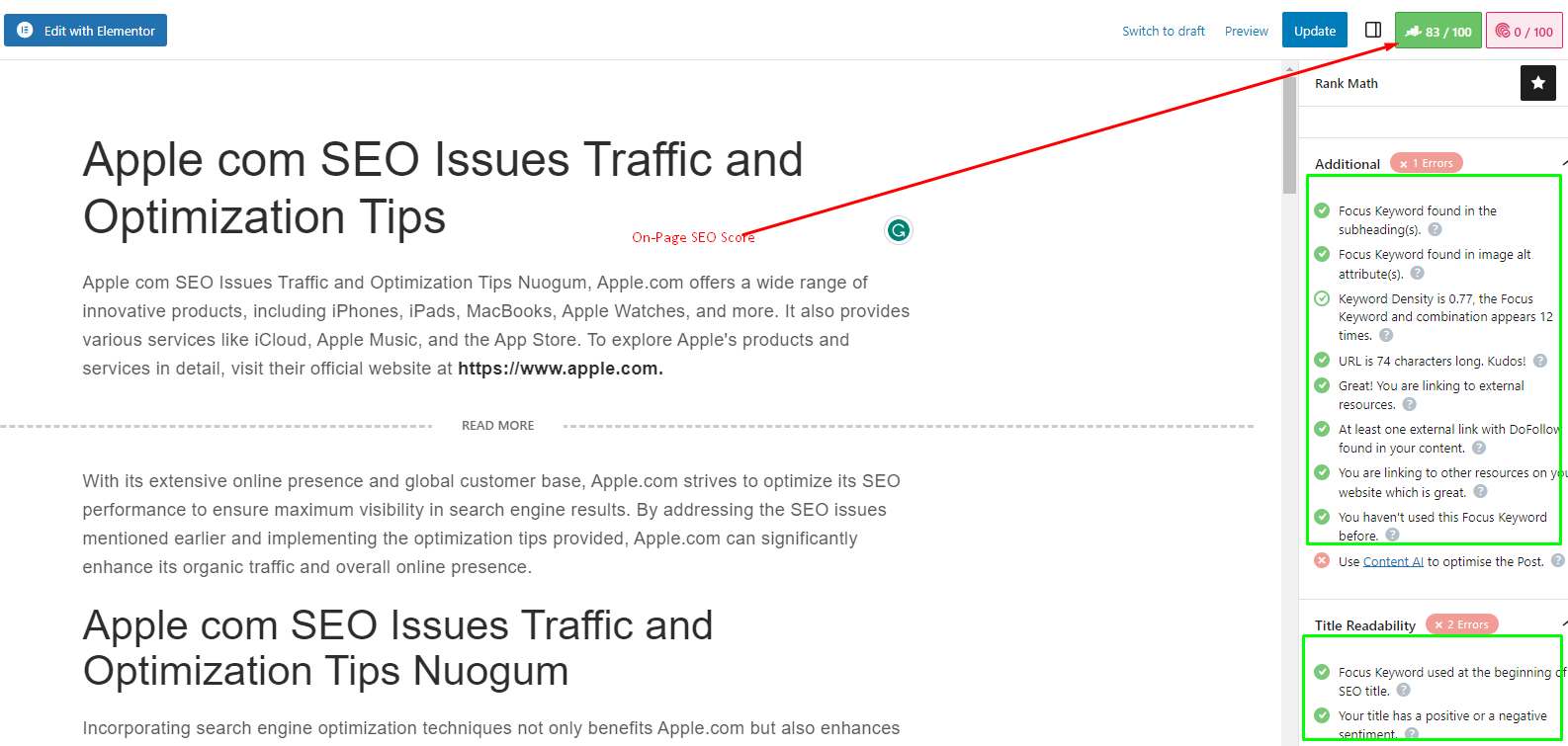Viewport: 1568px width, 746px height.
Task: Click 'Great! You are linking to external resources' text
Action: (1431, 395)
